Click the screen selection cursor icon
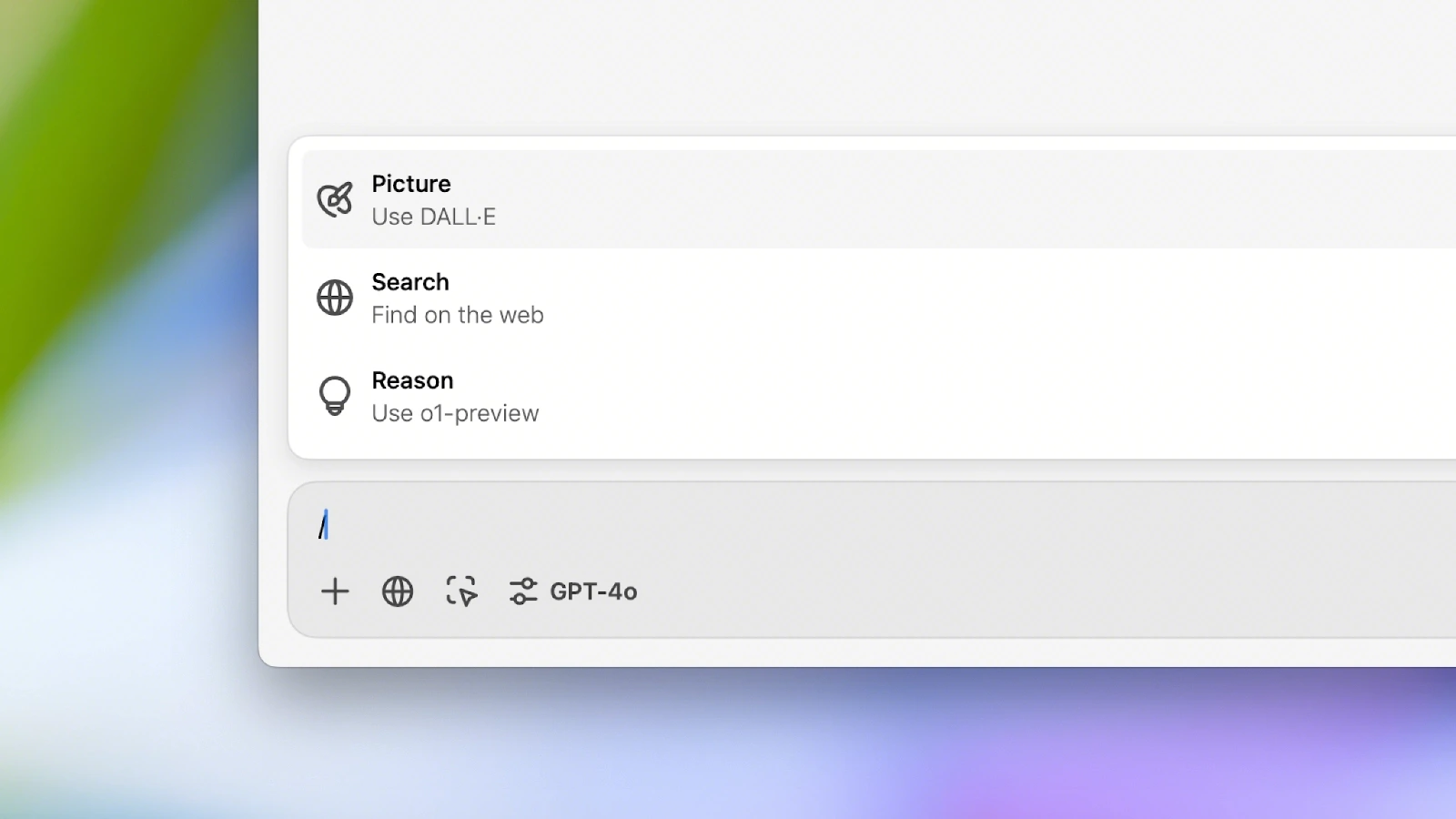The height and width of the screenshot is (819, 1456). (x=461, y=591)
